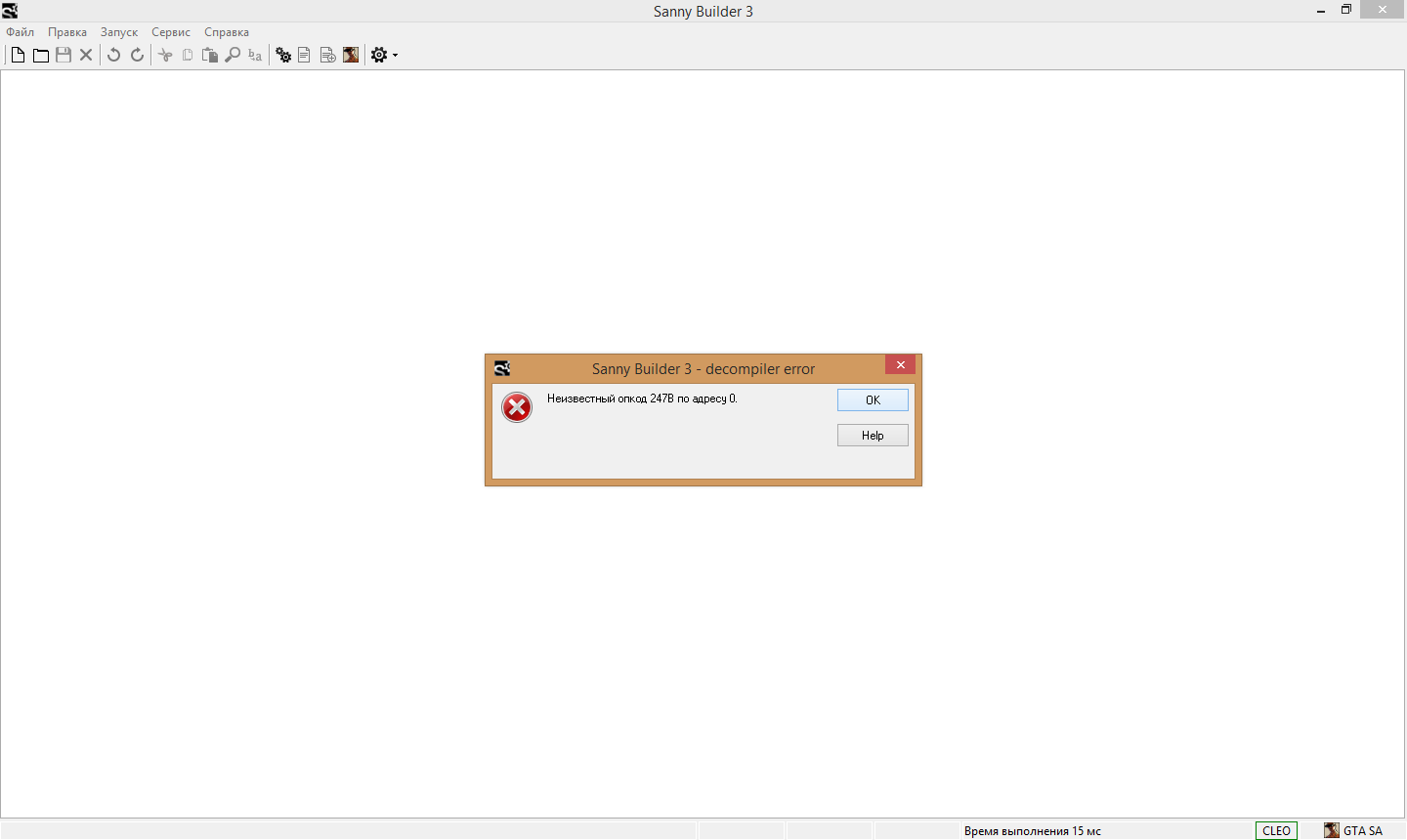Click the Compile gears icon
This screenshot has width=1407, height=840.
pyautogui.click(x=283, y=55)
